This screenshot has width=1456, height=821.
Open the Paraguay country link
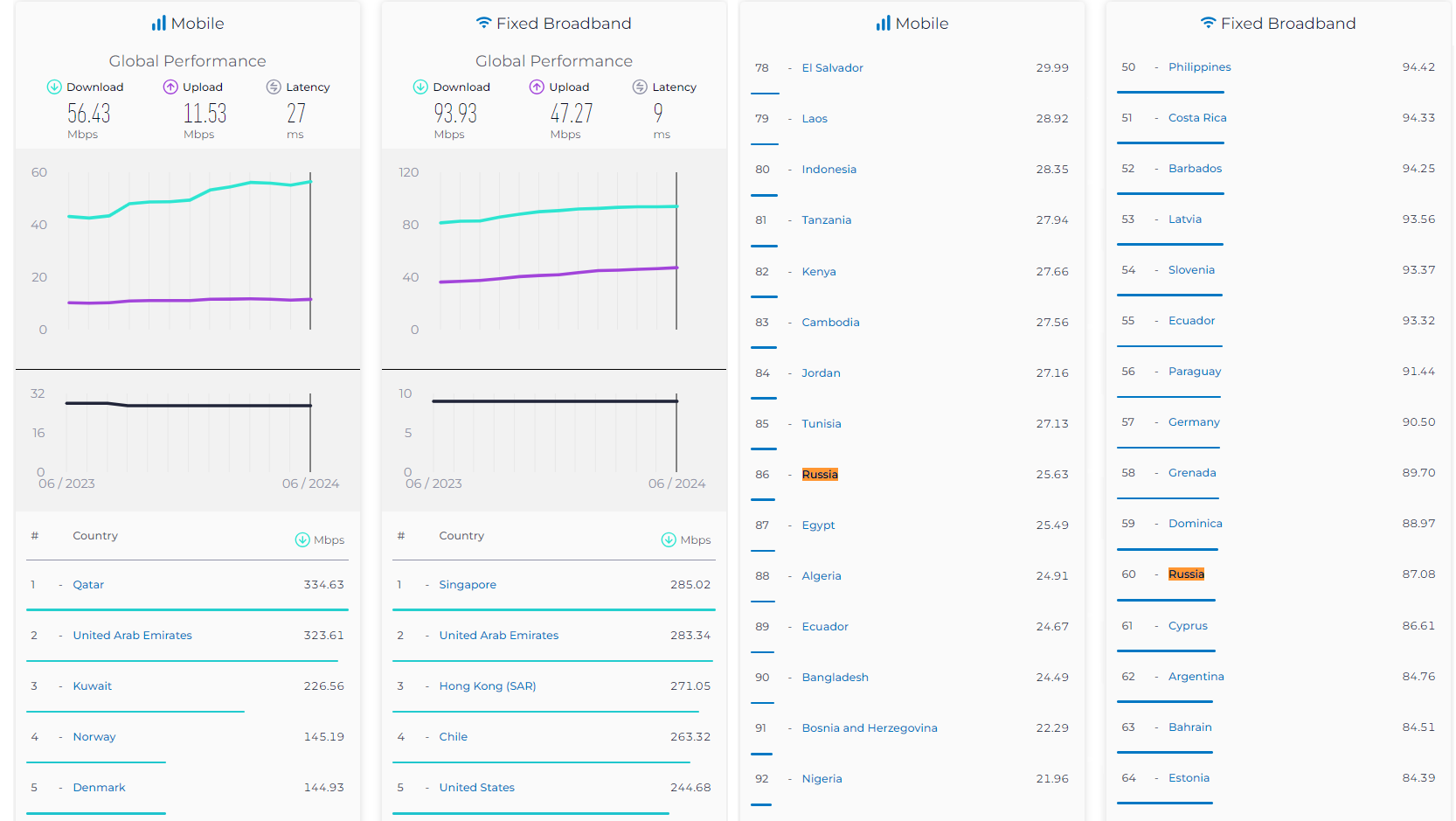pos(1195,372)
